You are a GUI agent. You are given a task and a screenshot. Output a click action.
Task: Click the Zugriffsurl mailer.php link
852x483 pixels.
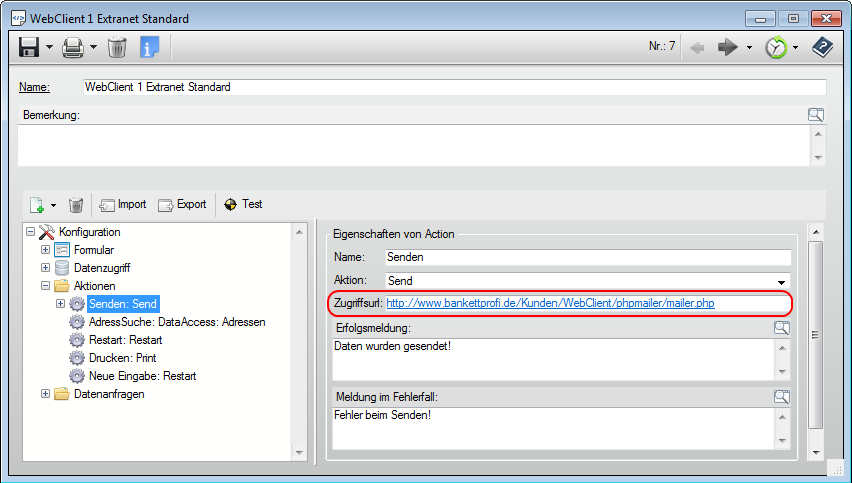(x=550, y=303)
